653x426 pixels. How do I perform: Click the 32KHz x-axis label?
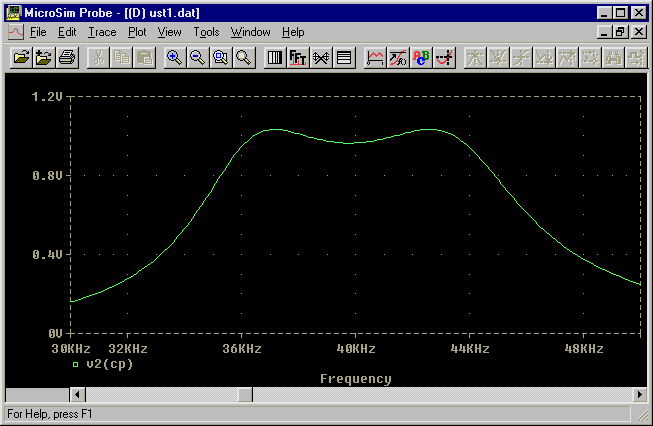128,349
